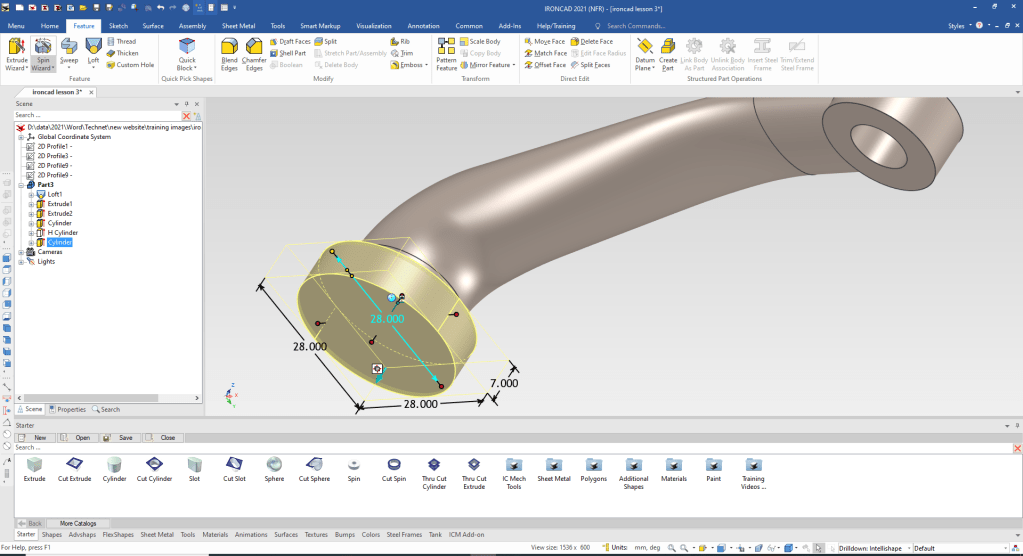Select the Cut Cylinder catalog shape
Image resolution: width=1023 pixels, height=556 pixels.
[154, 469]
